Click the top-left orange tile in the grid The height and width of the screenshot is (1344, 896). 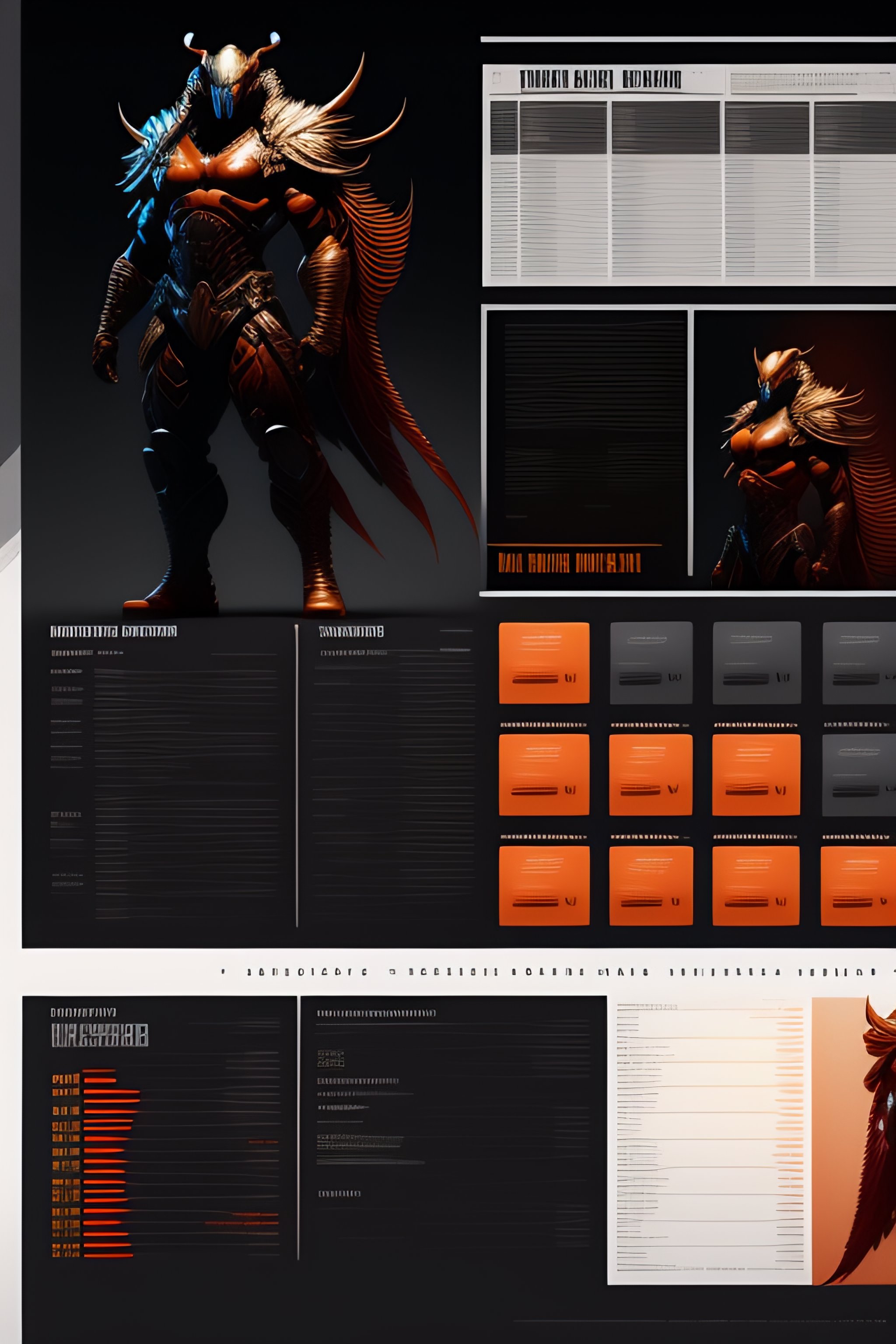pos(543,662)
